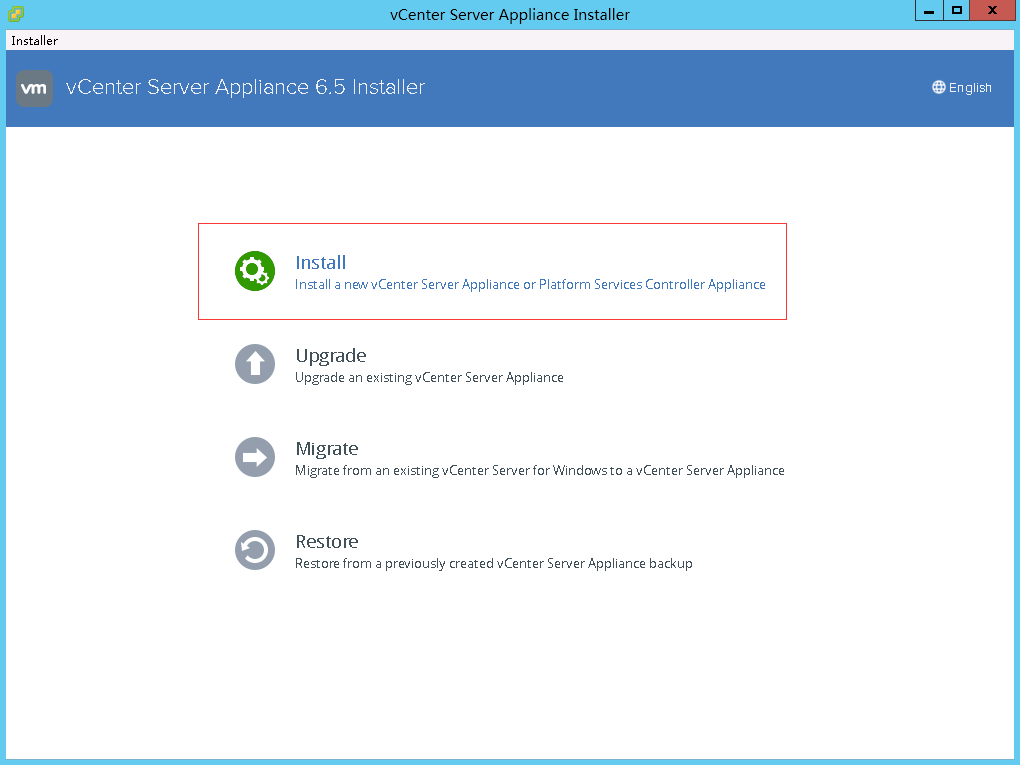Maximize the installer window
1020x765 pixels.
956,10
